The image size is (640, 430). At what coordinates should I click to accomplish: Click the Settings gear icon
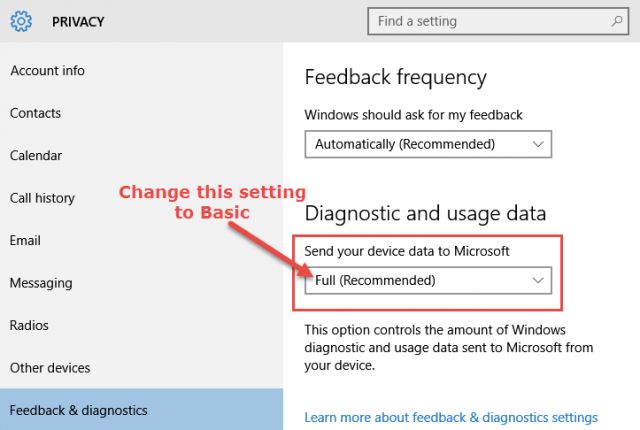[x=21, y=21]
